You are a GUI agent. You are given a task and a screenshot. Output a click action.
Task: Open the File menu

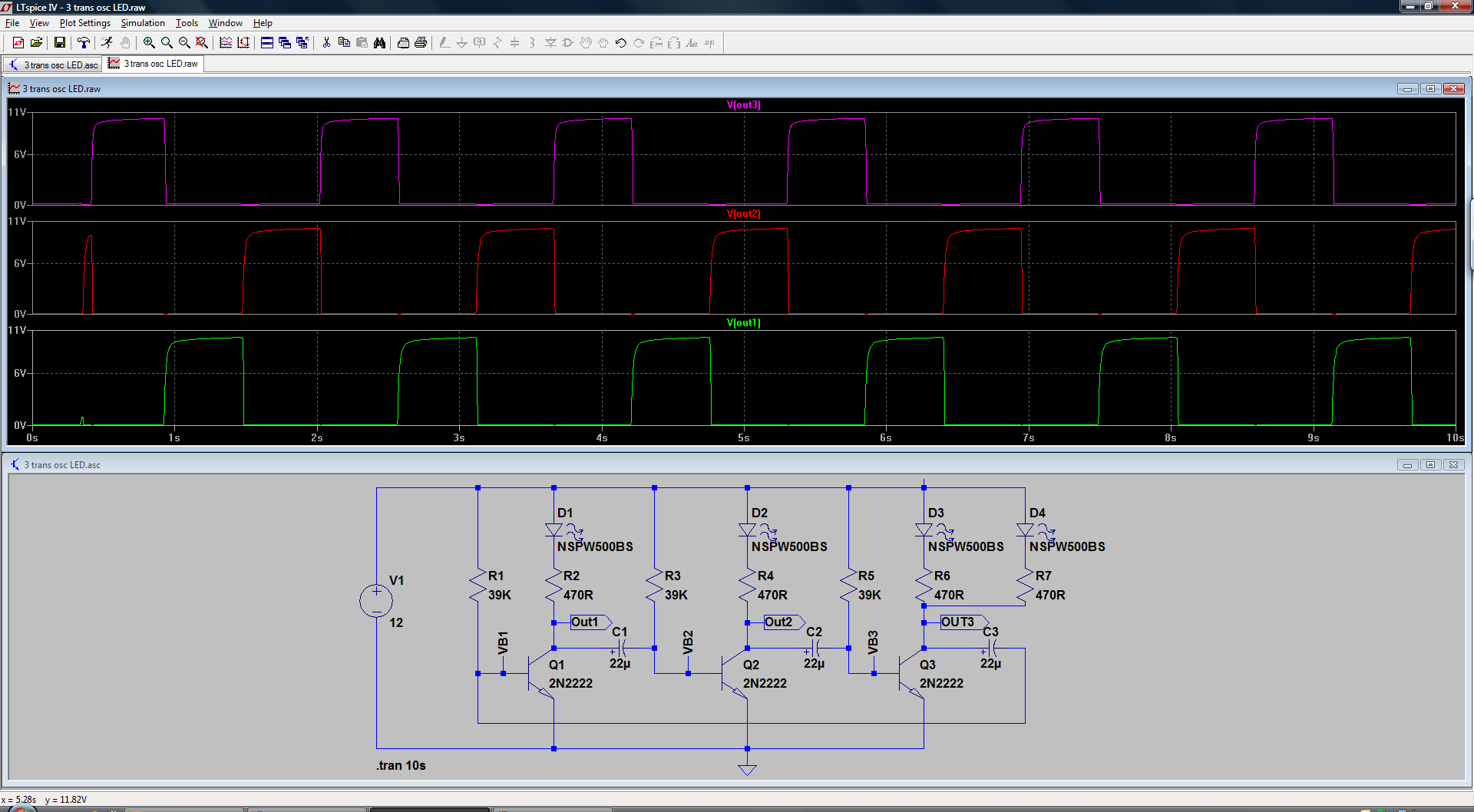[12, 23]
